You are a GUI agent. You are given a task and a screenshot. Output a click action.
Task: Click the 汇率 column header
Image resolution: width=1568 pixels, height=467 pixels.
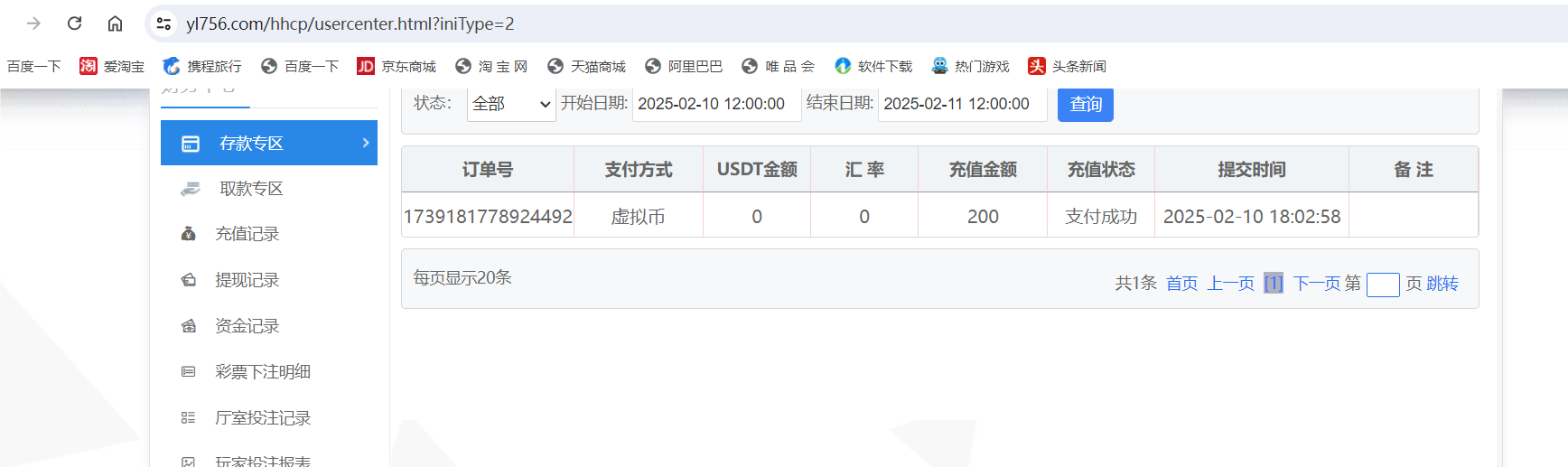864,170
